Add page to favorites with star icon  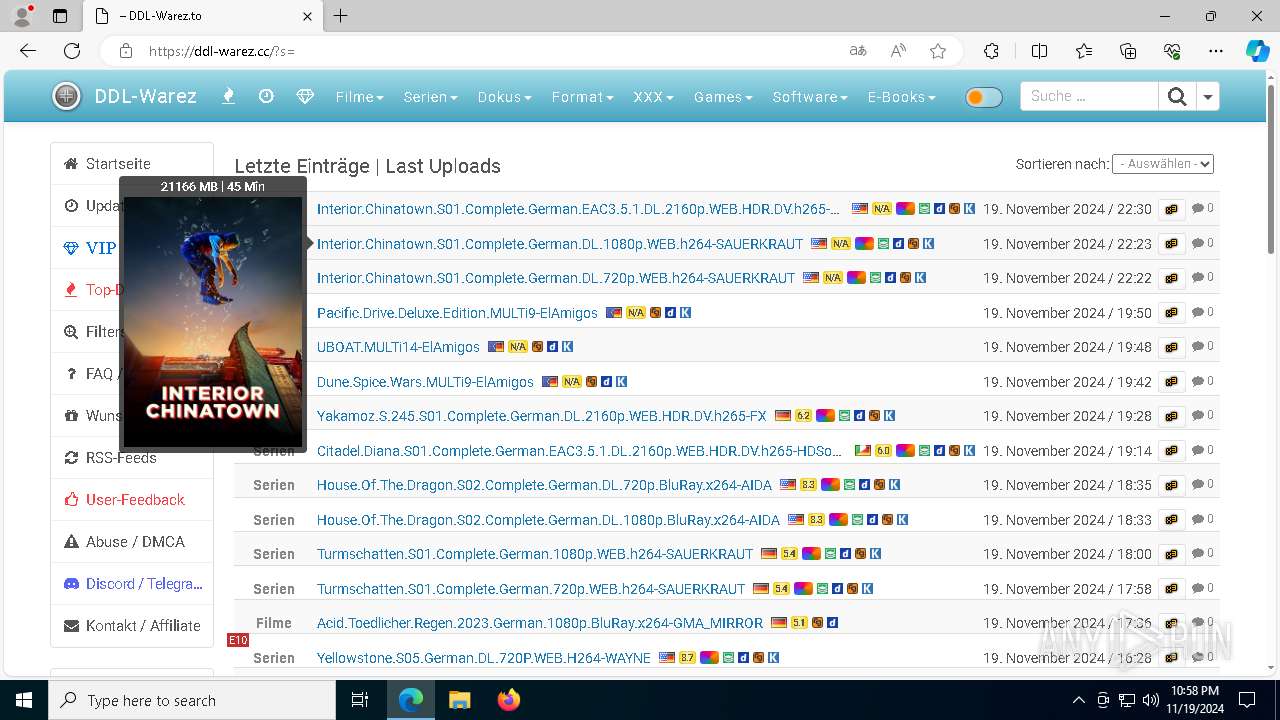pos(938,51)
